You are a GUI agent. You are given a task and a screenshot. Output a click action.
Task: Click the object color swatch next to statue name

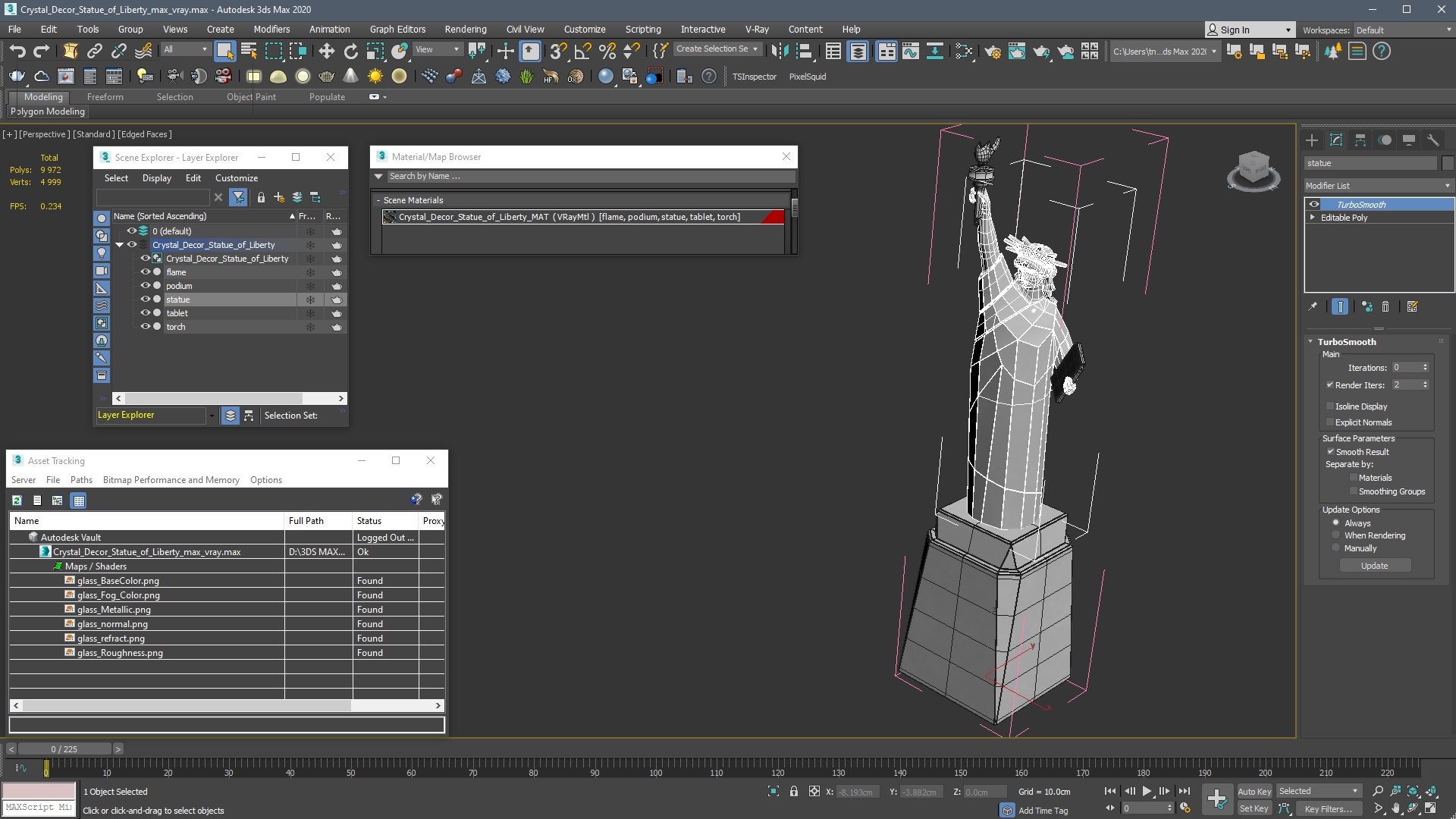[1448, 163]
